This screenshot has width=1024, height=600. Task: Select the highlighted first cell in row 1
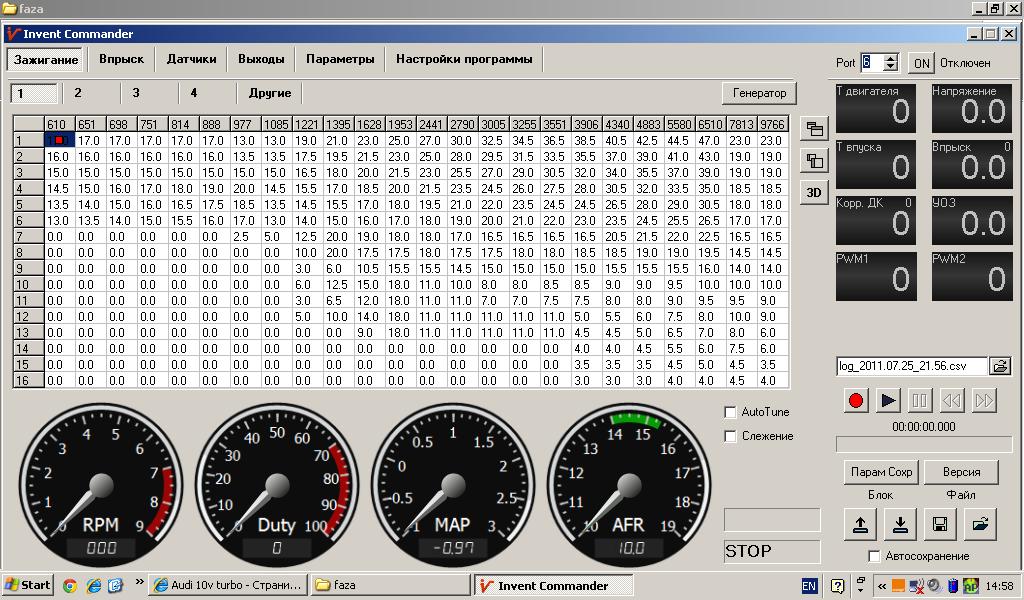(x=59, y=140)
